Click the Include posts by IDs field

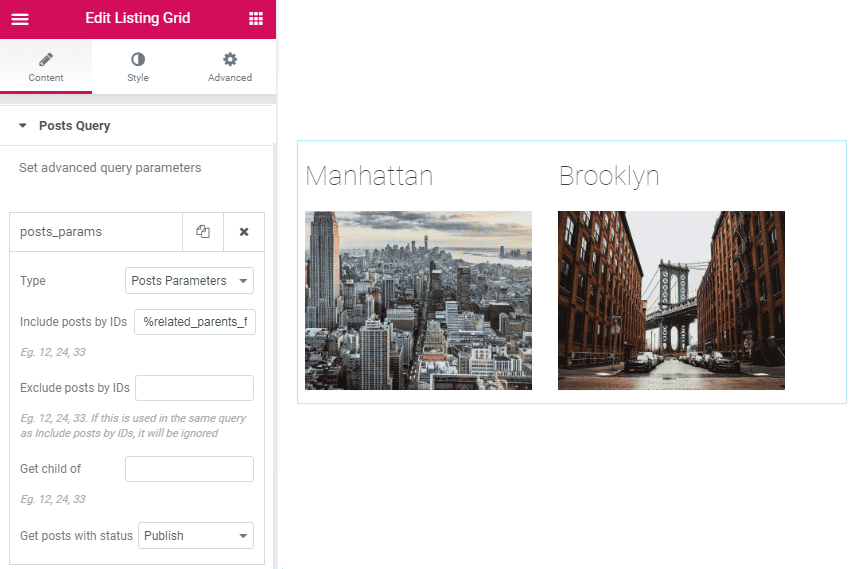(195, 322)
